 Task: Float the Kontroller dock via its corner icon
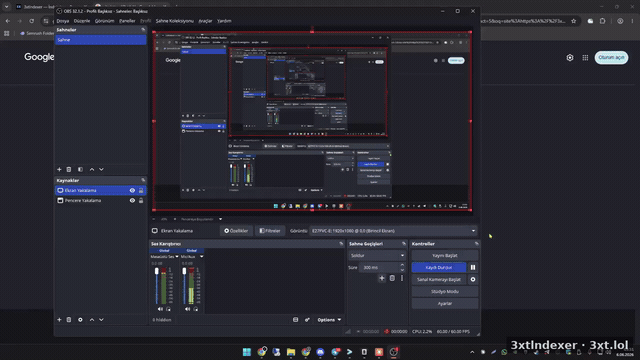(476, 244)
